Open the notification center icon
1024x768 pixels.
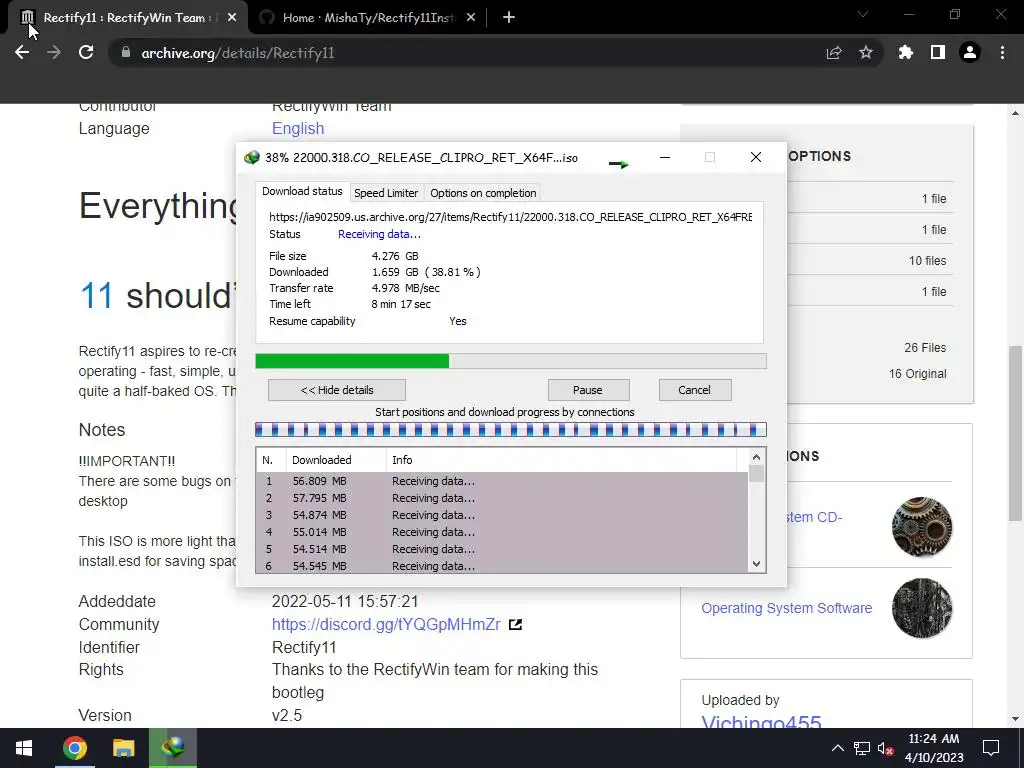point(991,748)
